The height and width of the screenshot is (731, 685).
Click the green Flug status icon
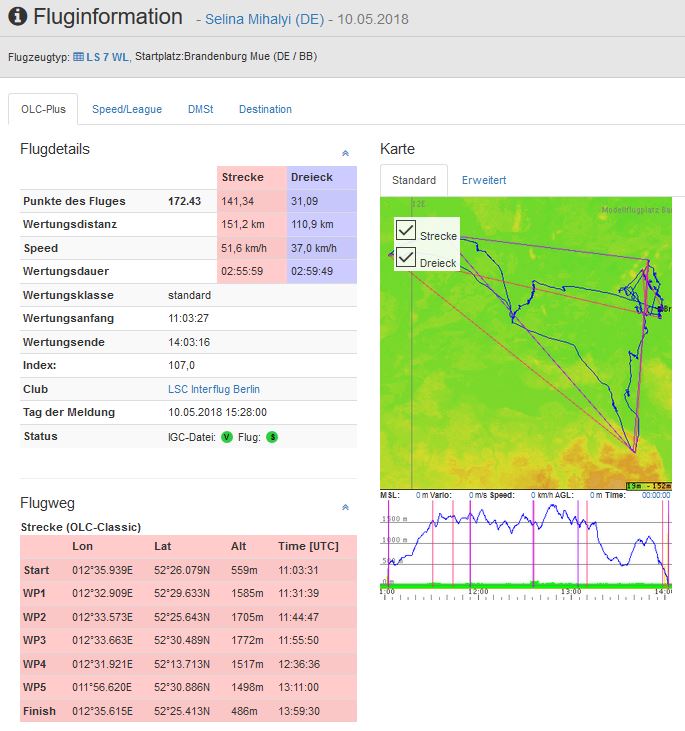coord(272,437)
